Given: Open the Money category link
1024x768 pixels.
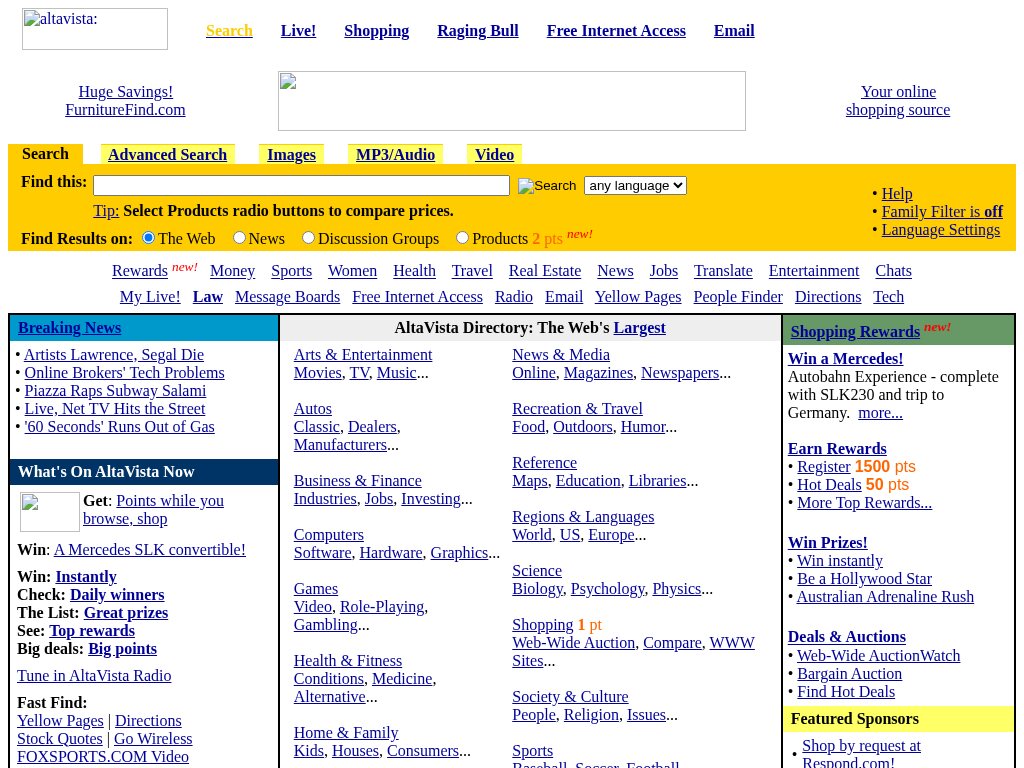Looking at the screenshot, I should click(x=232, y=271).
